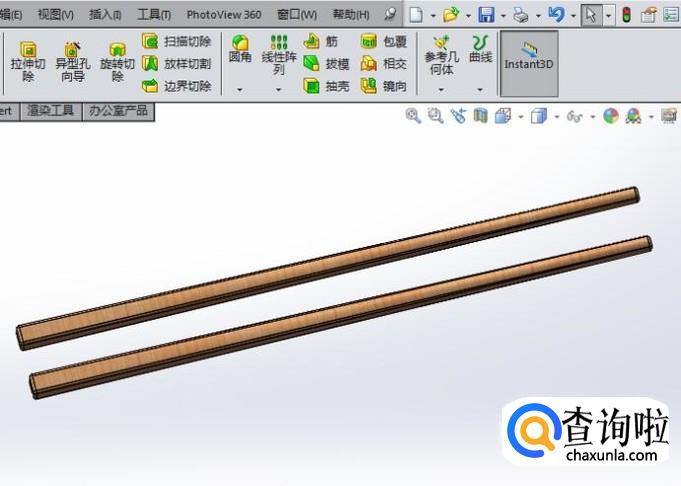This screenshot has height=486, width=681.
Task: Toggle the Instant3D button
Action: point(529,63)
